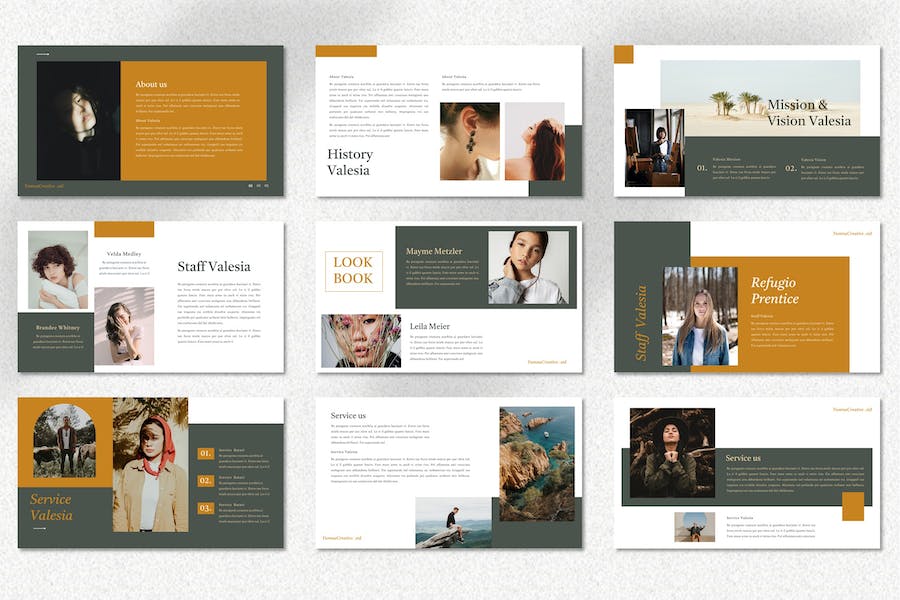The height and width of the screenshot is (600, 900).
Task: Click the small social icons on About us slide
Action: (258, 185)
